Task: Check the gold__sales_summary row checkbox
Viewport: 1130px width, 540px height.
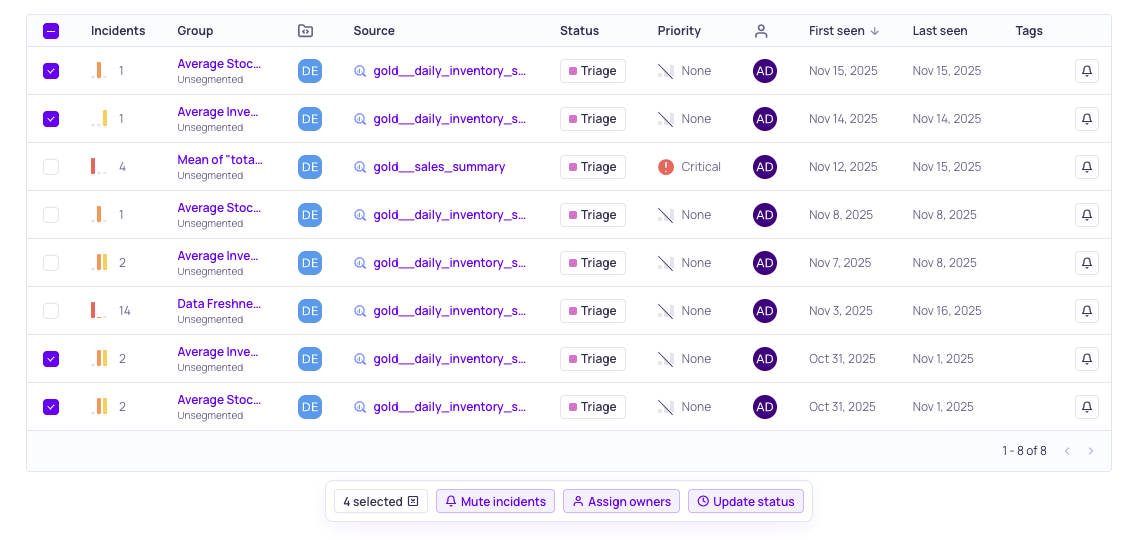Action: [50, 167]
